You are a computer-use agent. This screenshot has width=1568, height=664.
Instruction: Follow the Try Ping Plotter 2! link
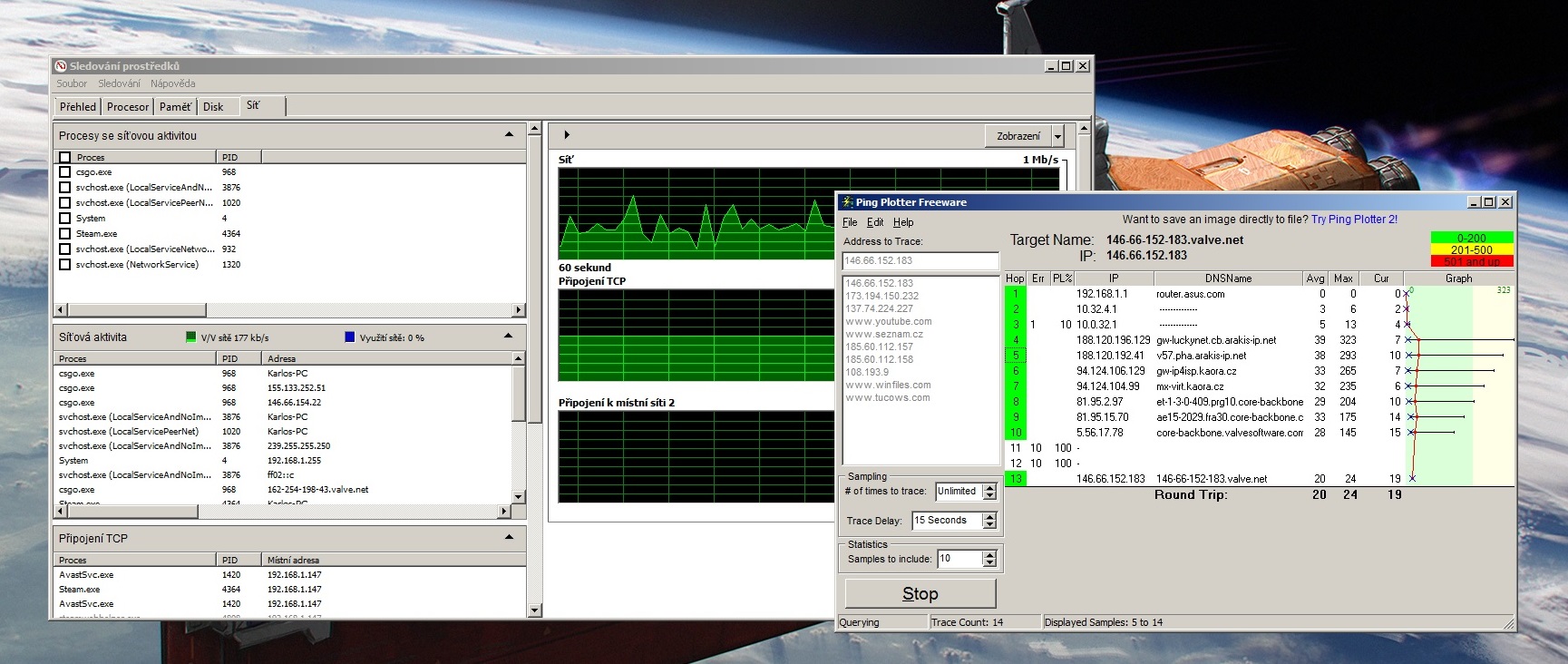click(x=1354, y=220)
